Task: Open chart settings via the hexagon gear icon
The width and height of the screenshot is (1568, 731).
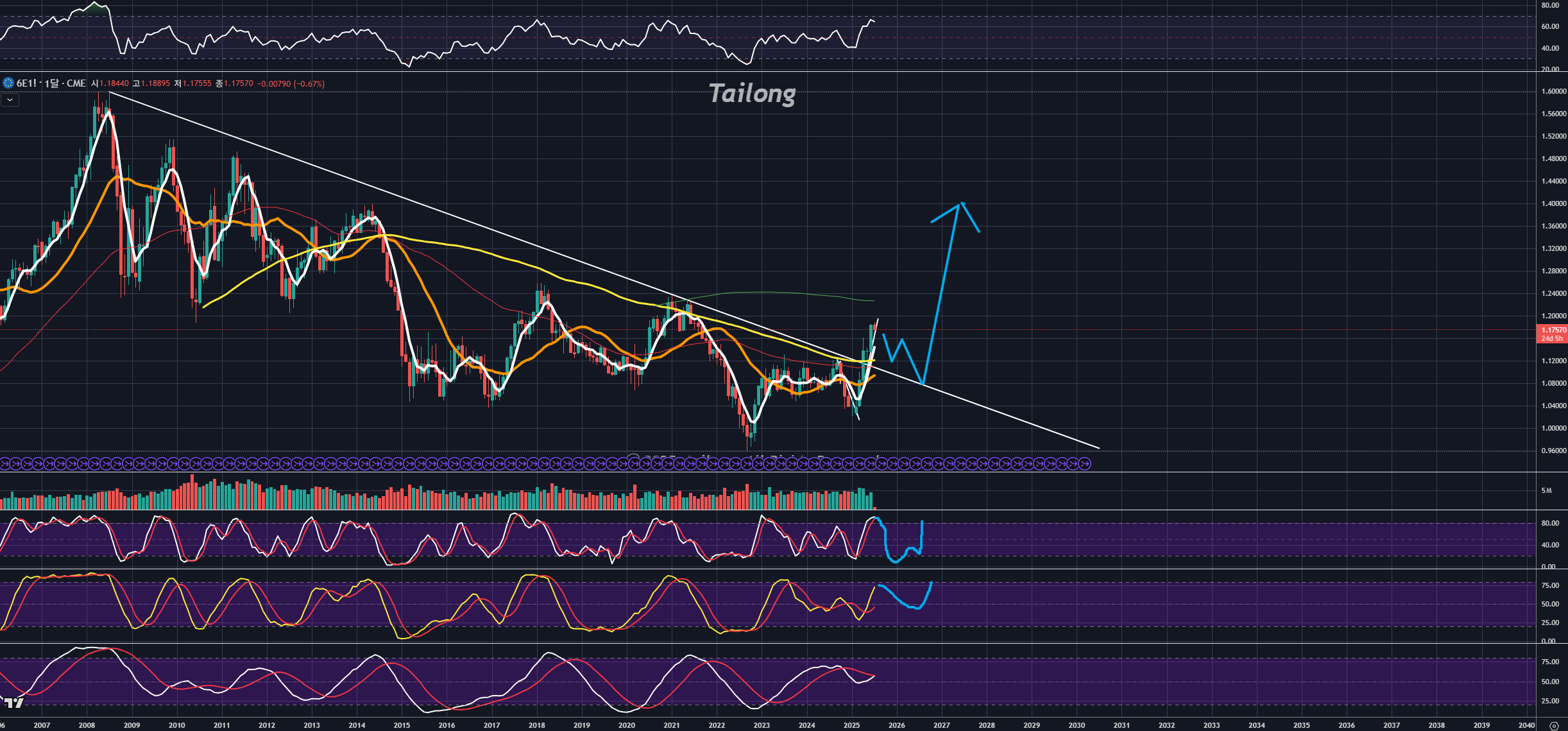Action: (1553, 725)
